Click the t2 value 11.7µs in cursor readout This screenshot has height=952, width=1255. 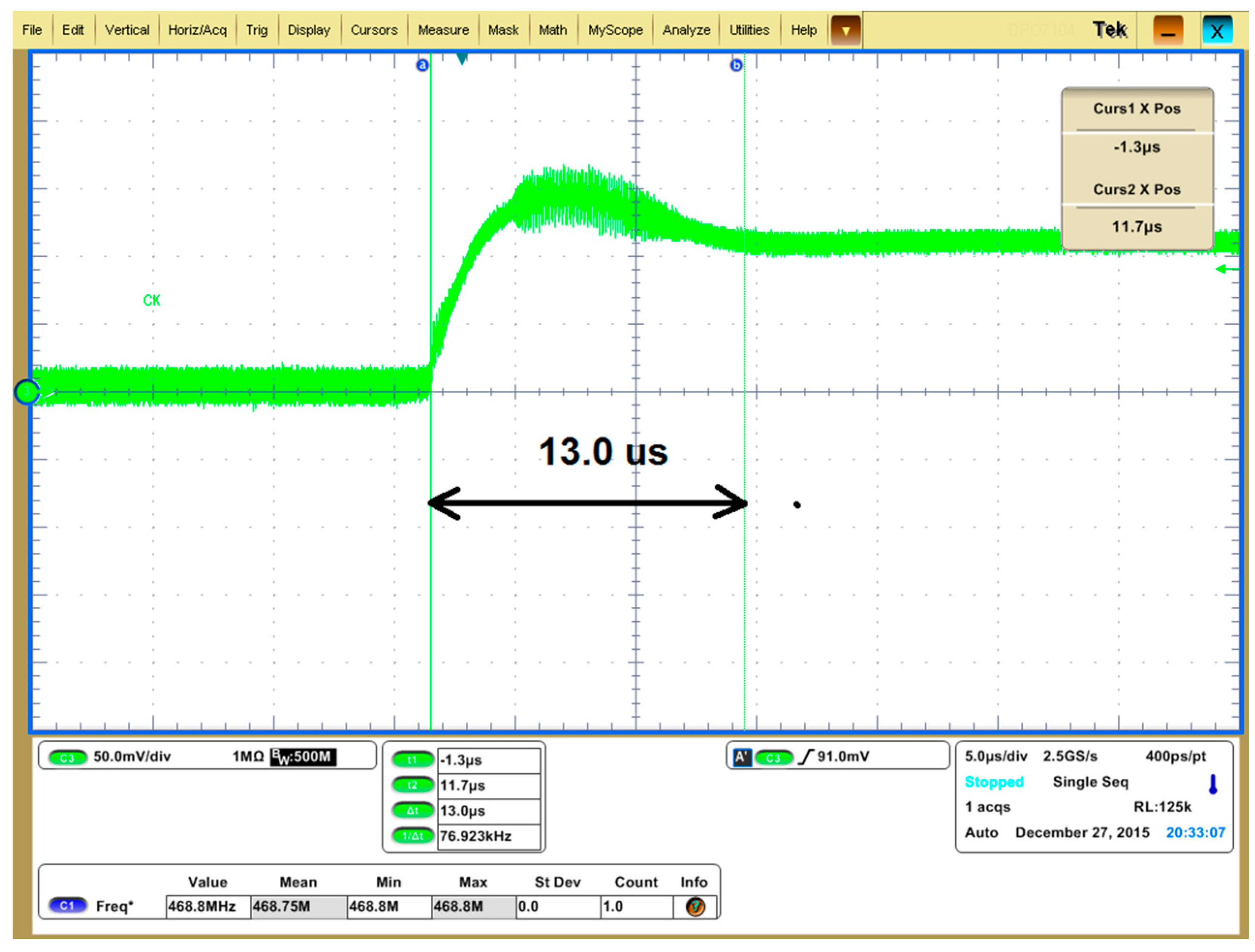click(x=489, y=786)
